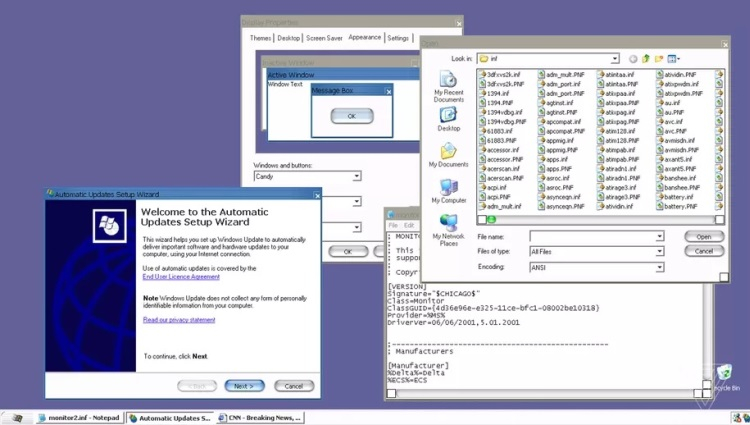Create new folder with toolbar icon
Screen dimensions: 750x425
pos(659,59)
